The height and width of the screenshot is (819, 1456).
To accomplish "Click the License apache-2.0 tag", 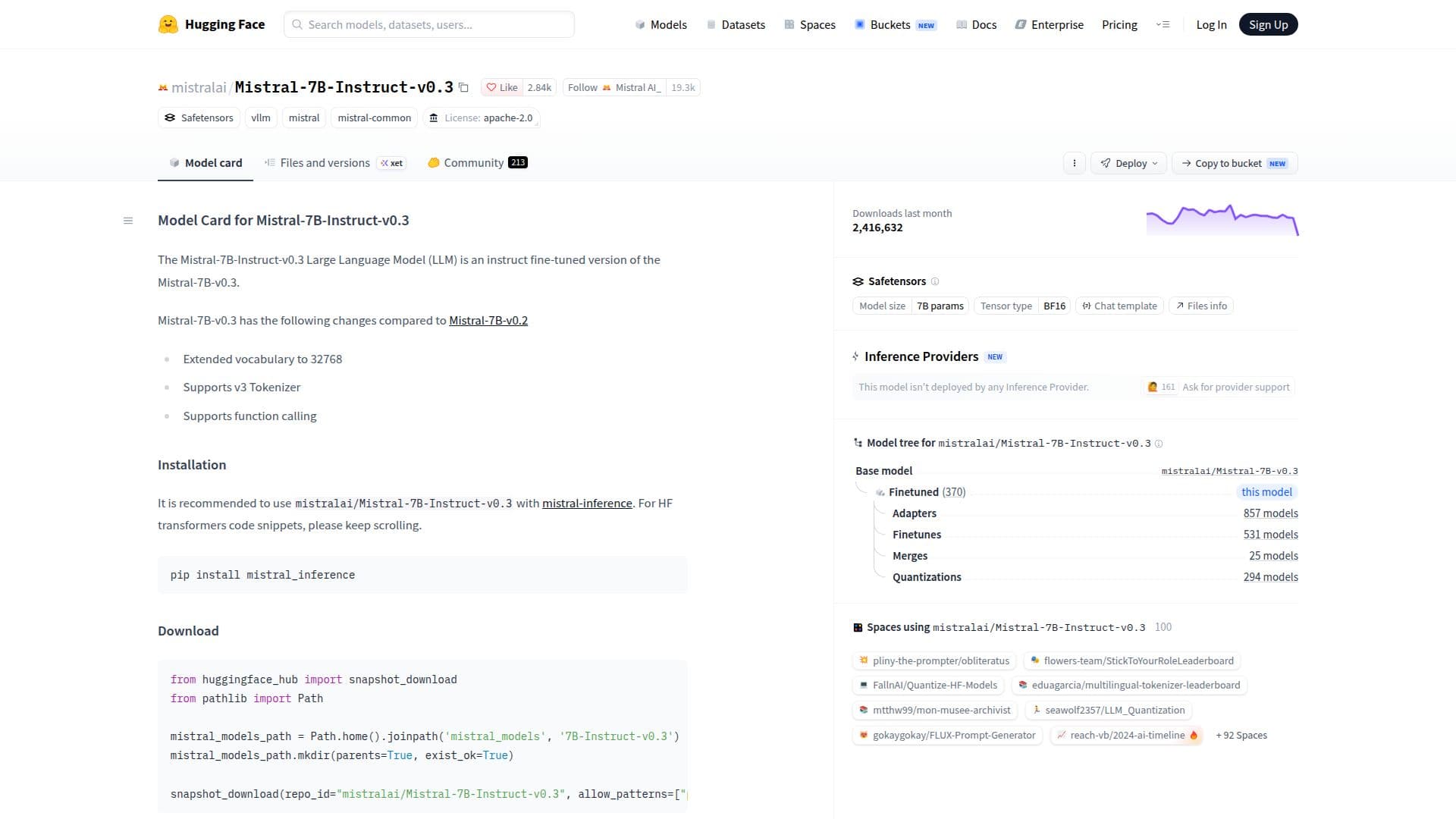I will [x=482, y=118].
